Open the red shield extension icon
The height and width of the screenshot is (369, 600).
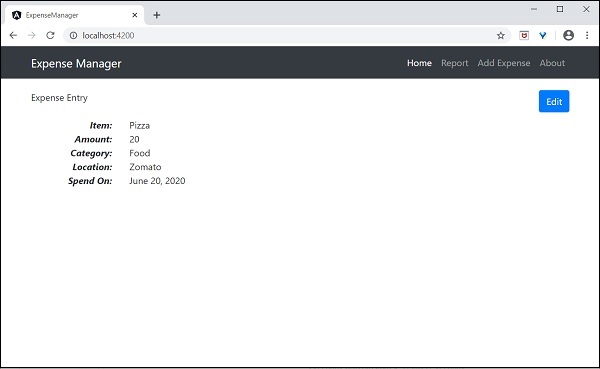pyautogui.click(x=524, y=36)
